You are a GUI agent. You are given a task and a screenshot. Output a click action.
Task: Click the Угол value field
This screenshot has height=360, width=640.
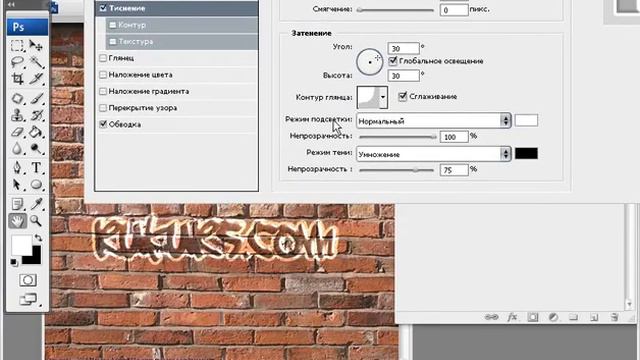click(x=403, y=49)
